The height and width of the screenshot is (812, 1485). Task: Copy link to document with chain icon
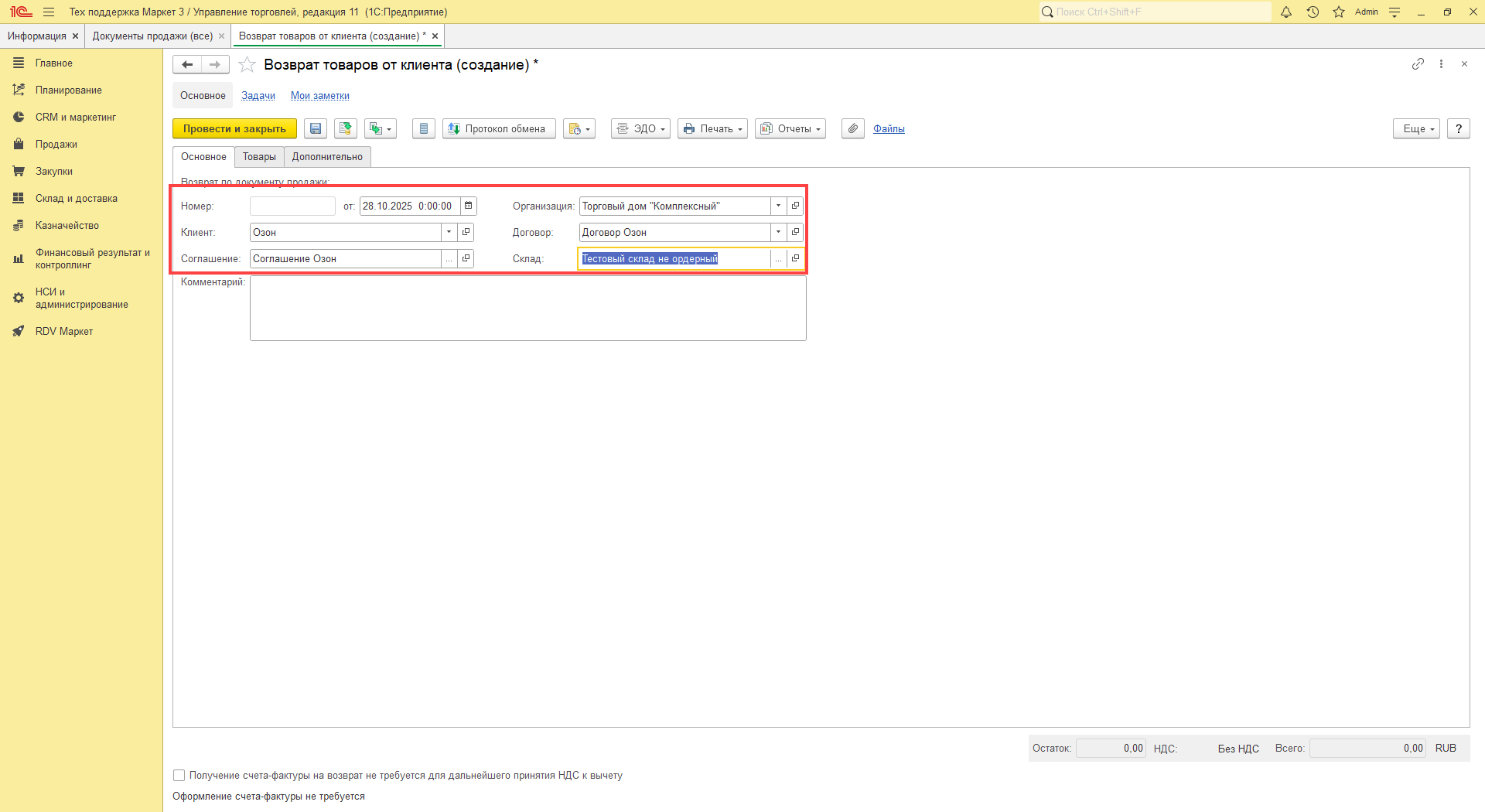(x=1418, y=64)
